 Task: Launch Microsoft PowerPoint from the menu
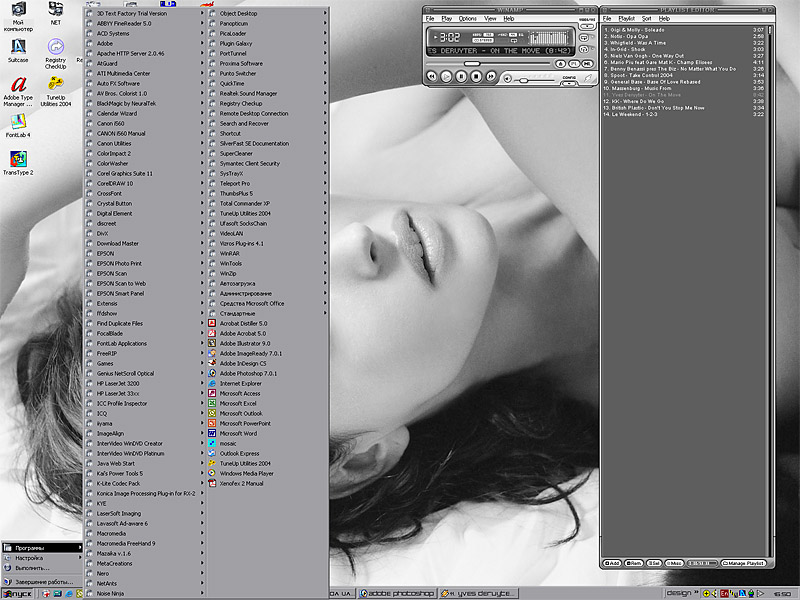click(x=267, y=423)
